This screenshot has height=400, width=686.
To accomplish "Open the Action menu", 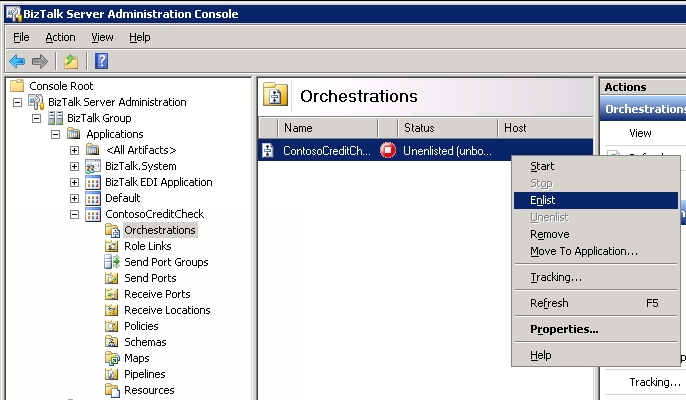I will (60, 37).
